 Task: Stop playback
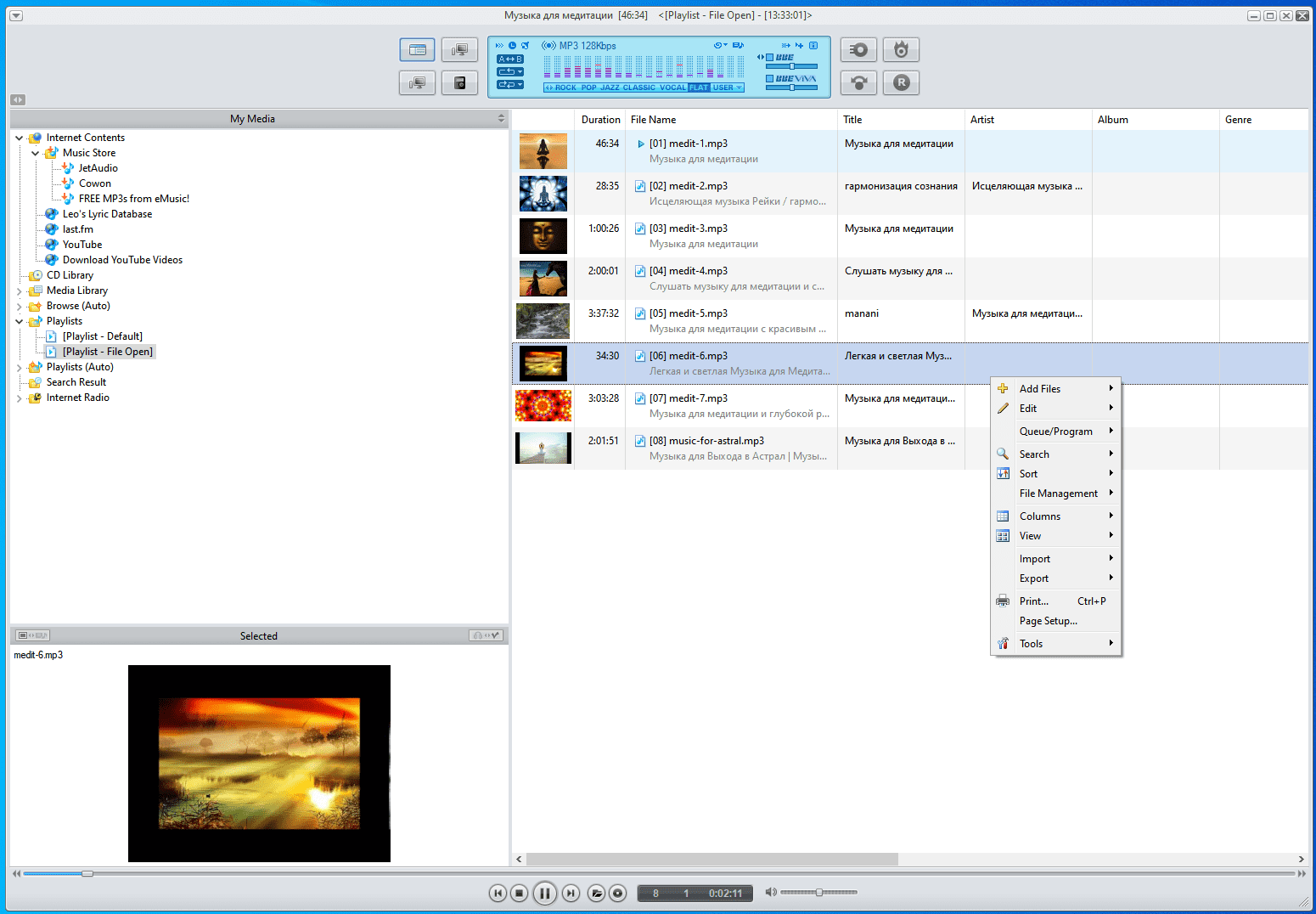[520, 893]
